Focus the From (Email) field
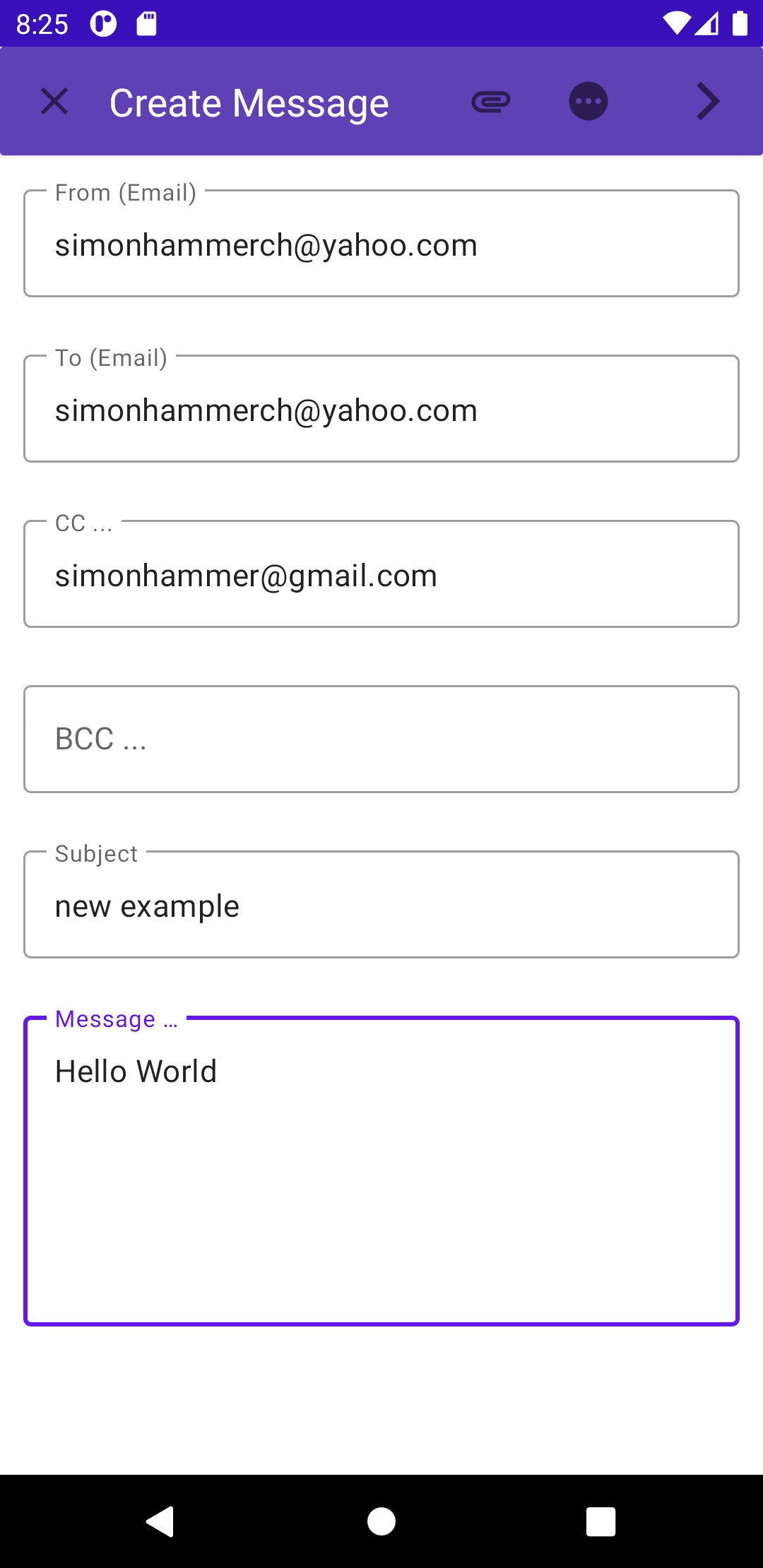The width and height of the screenshot is (763, 1568). [x=381, y=244]
